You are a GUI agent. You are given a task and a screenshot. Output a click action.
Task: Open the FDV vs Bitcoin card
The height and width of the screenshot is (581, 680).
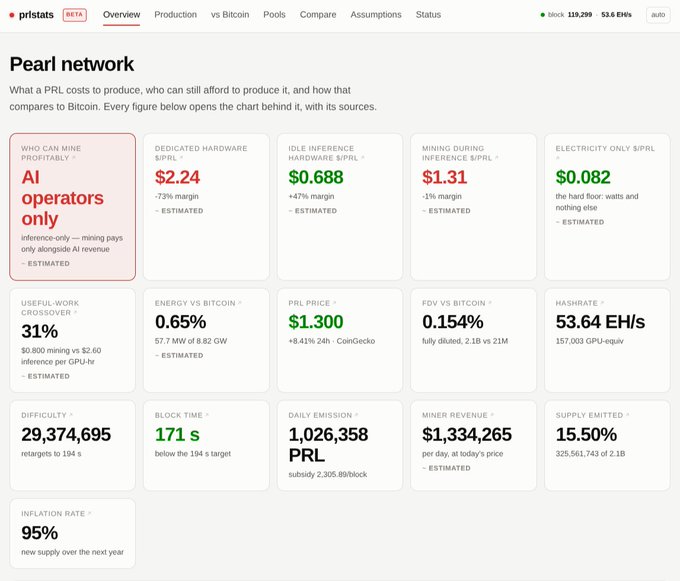(x=474, y=340)
